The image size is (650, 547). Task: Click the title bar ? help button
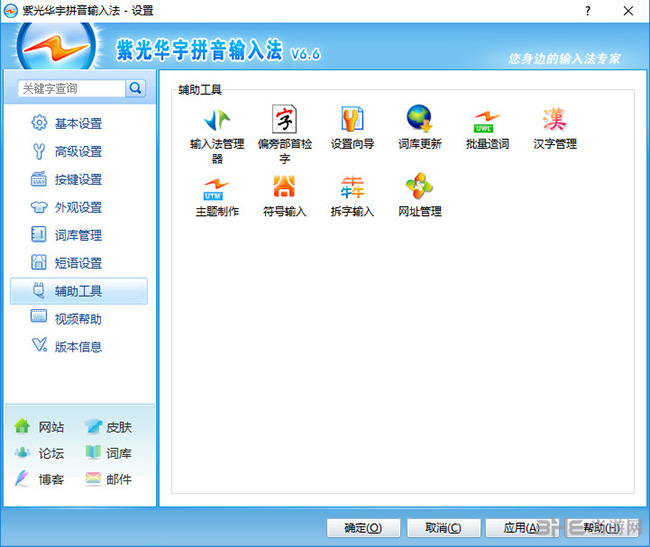pyautogui.click(x=588, y=11)
